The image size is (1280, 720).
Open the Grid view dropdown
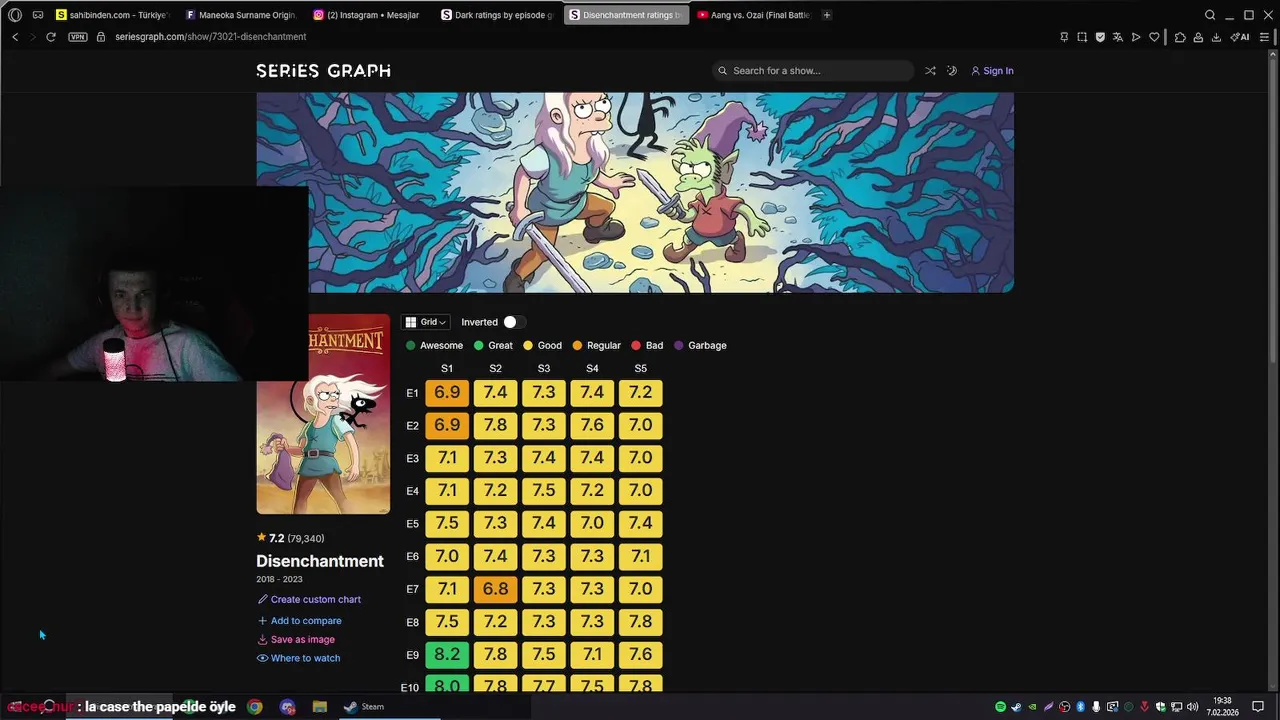tap(426, 322)
